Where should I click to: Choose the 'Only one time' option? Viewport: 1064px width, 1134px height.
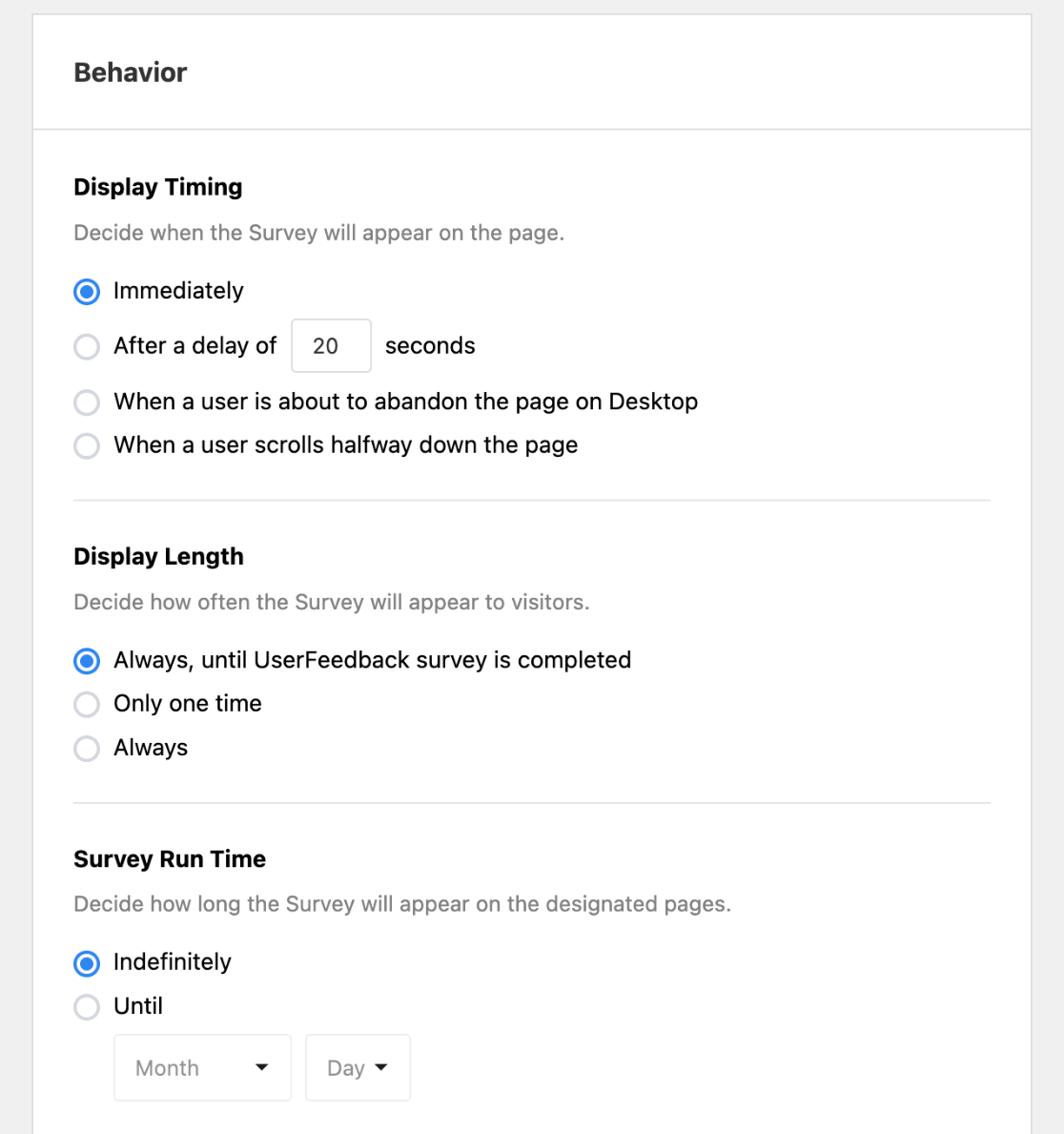[x=87, y=704]
